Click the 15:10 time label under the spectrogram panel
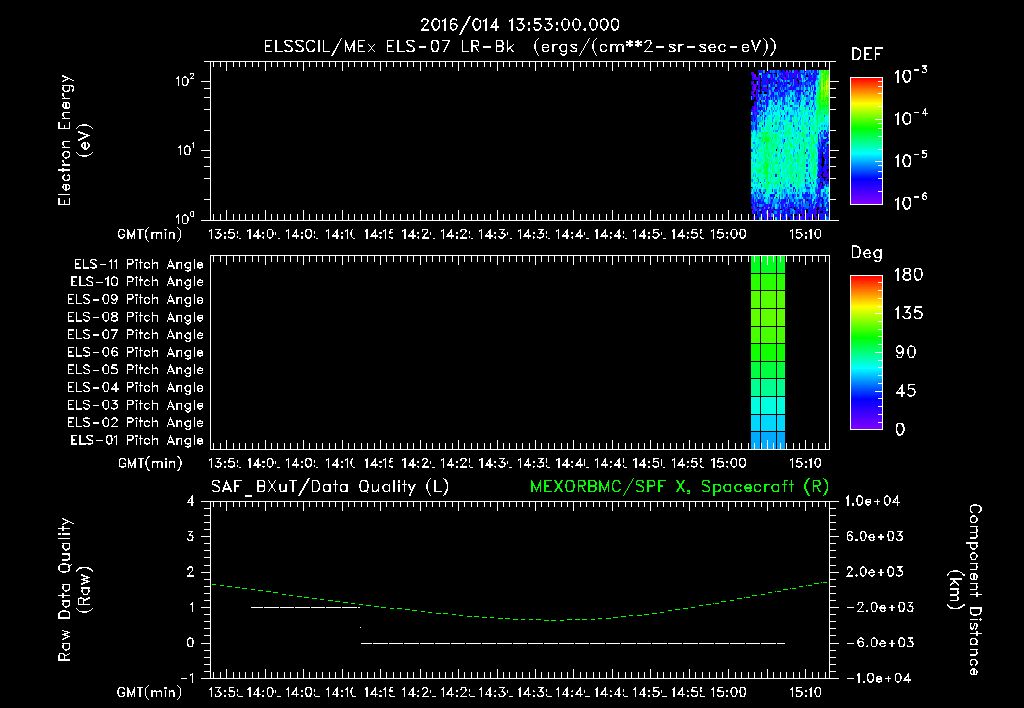 pyautogui.click(x=805, y=234)
